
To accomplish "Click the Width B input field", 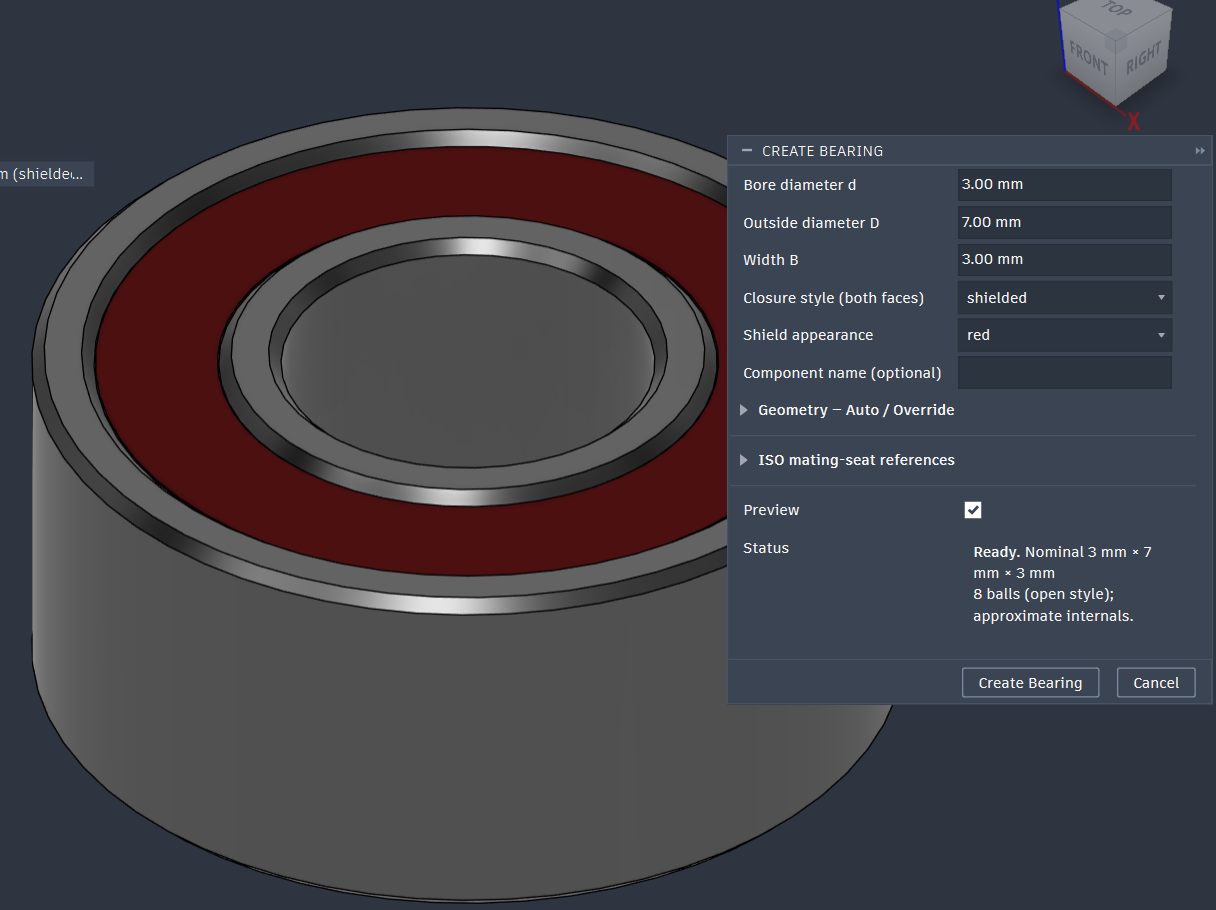I will tap(1065, 259).
